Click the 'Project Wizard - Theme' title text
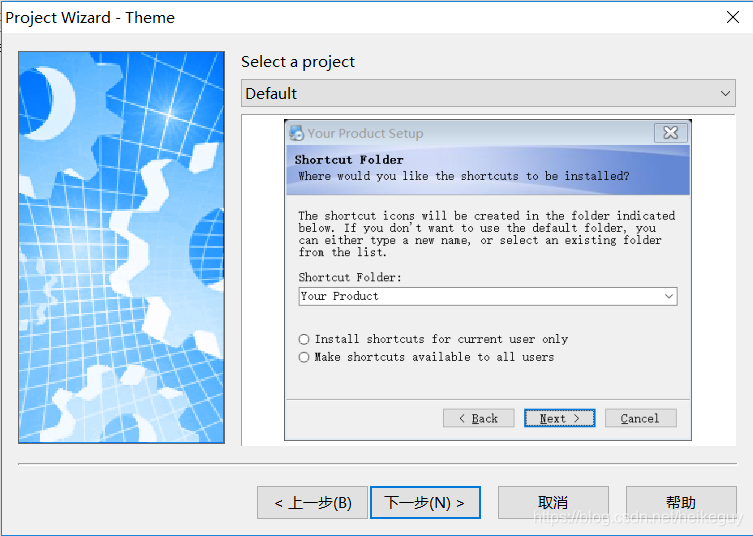Viewport: 753px width, 536px height. coord(90,18)
